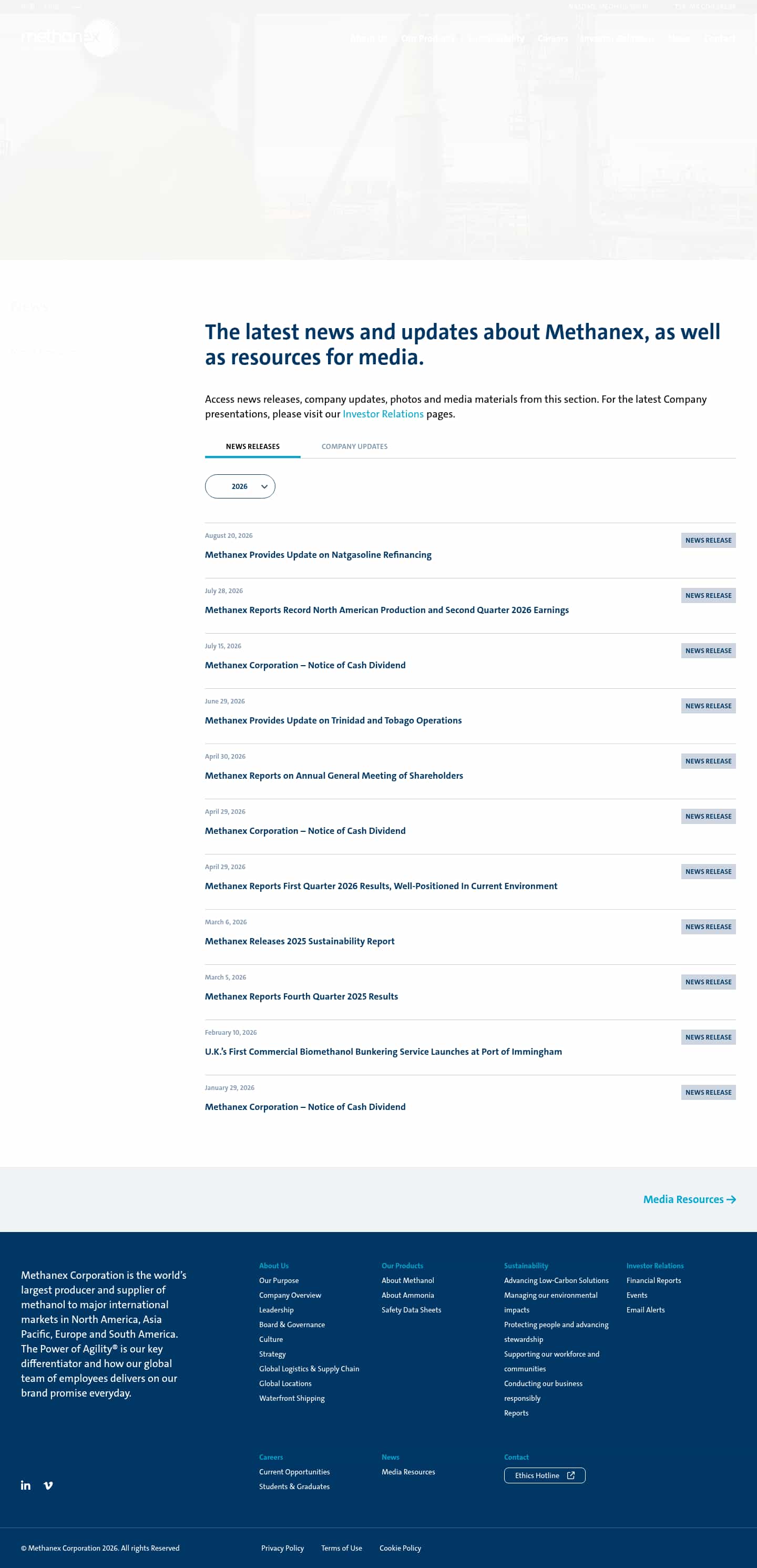
Task: Open Our Purpose footer link
Action: [x=279, y=1280]
